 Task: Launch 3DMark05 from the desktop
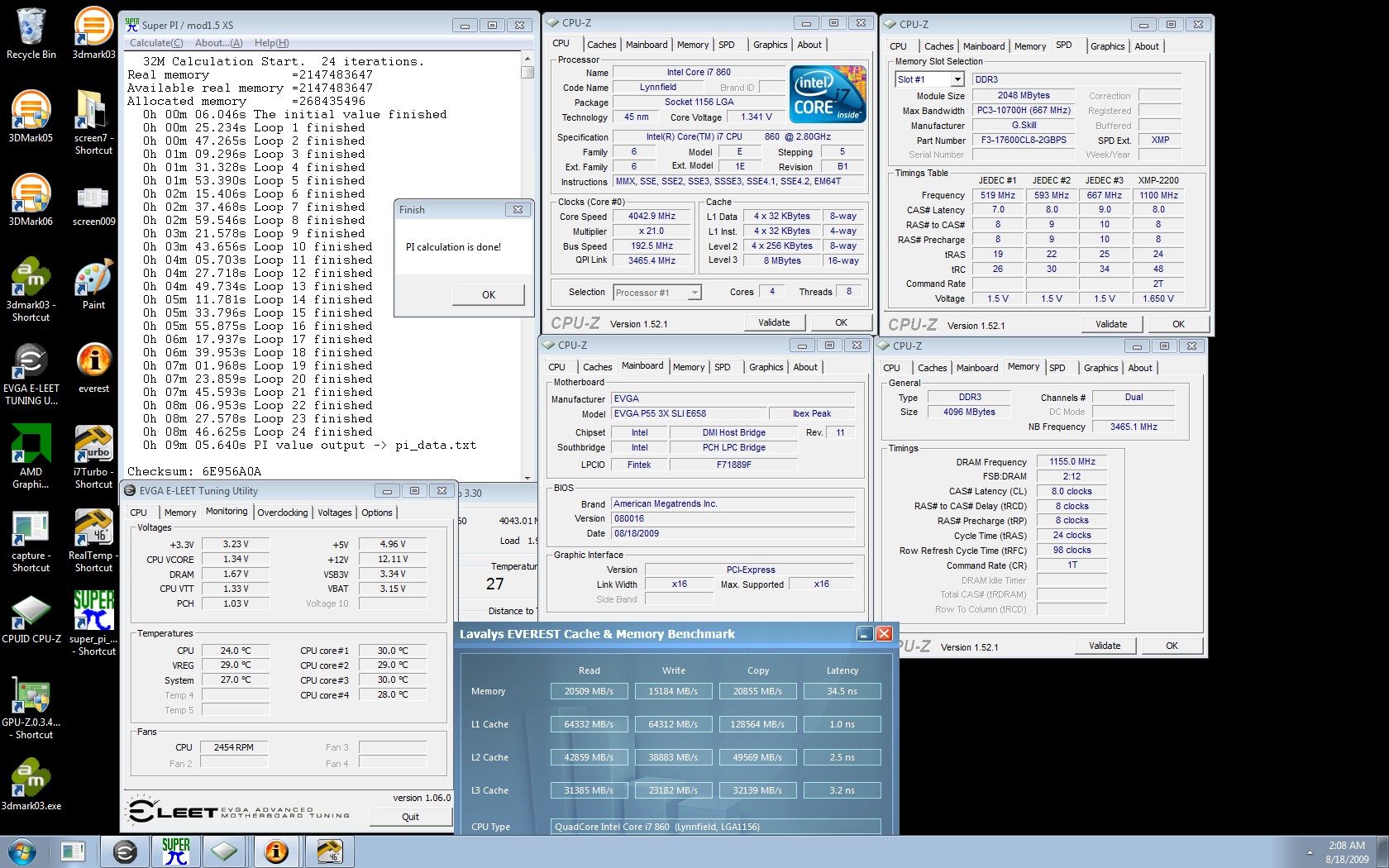tap(31, 117)
